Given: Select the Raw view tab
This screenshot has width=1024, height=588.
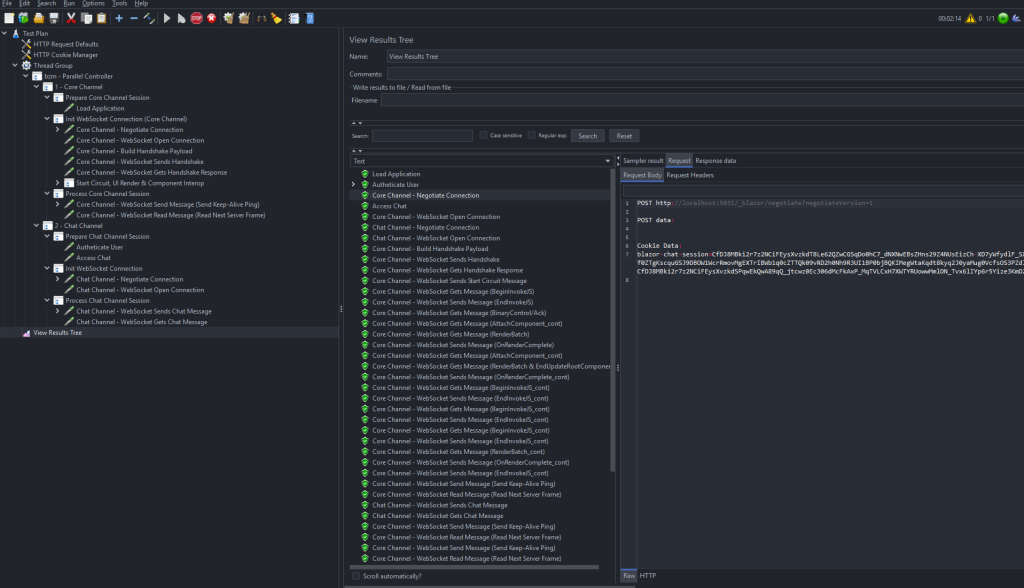Looking at the screenshot, I should (x=629, y=576).
